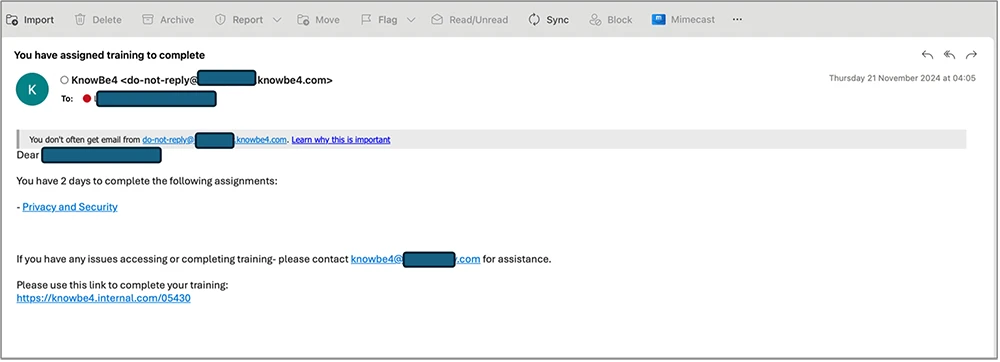Click 'Please use this link to complete your training'
Image resolution: width=1000 pixels, height=362 pixels.
coord(122,286)
